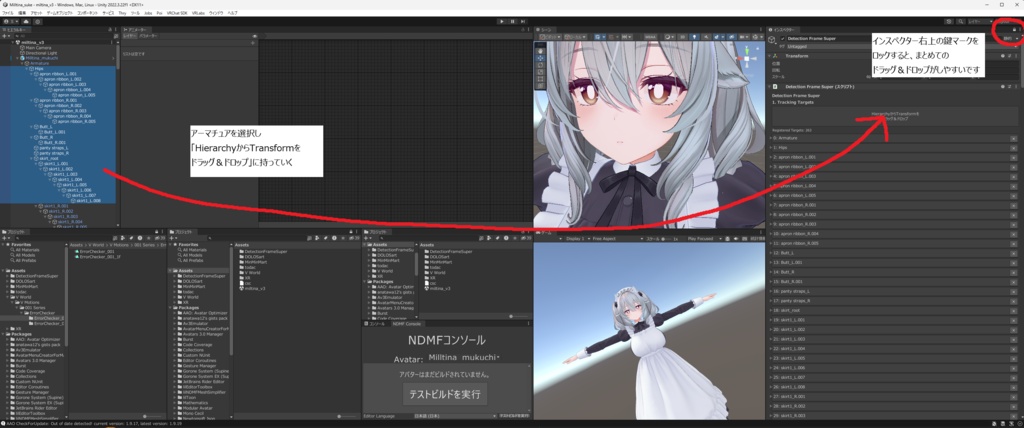Toggle the Inspector lock icon
Image resolution: width=1024 pixels, height=428 pixels.
click(x=1014, y=29)
